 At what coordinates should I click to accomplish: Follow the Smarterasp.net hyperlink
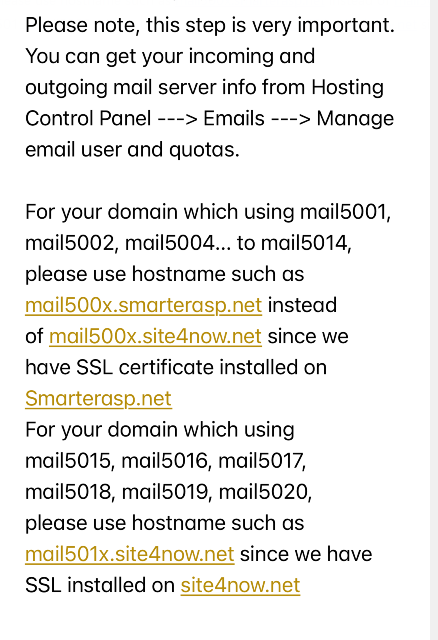click(x=98, y=398)
